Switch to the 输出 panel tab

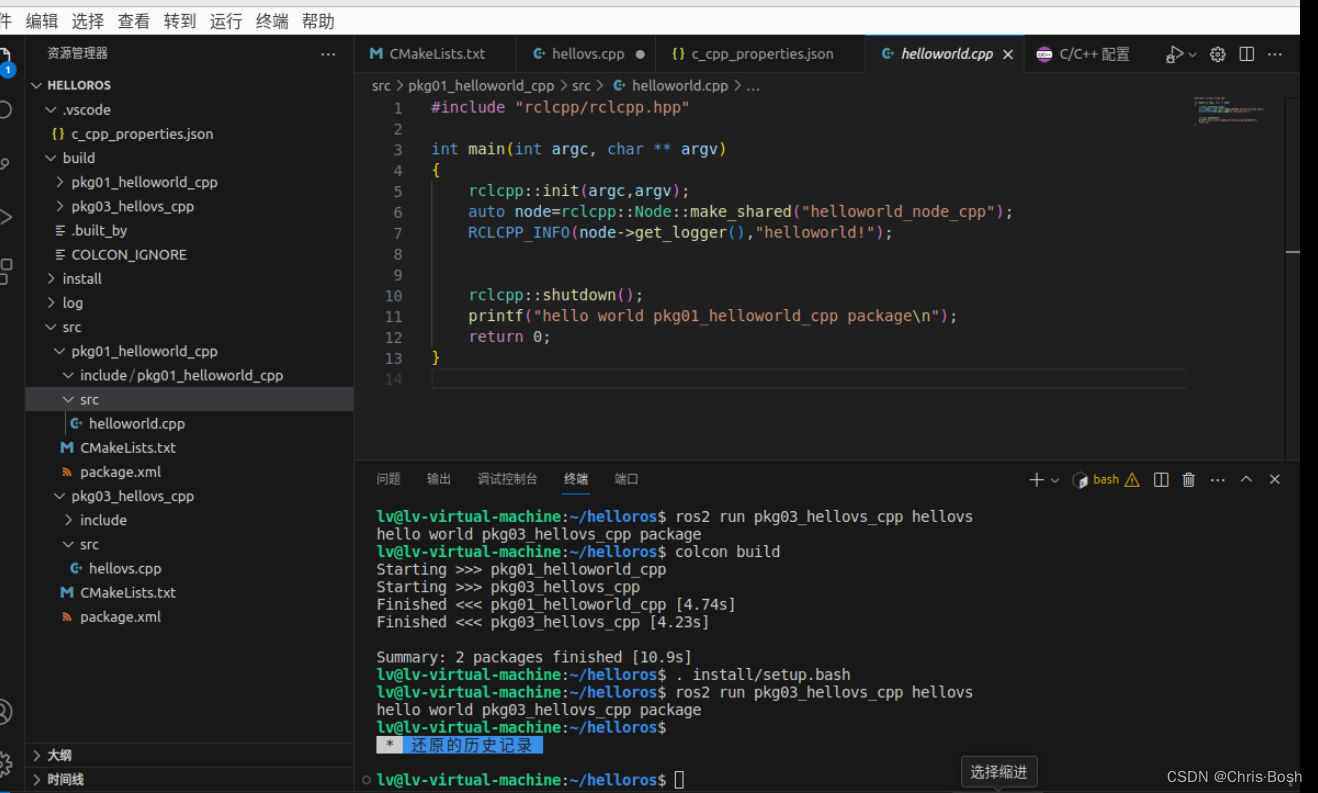[439, 480]
